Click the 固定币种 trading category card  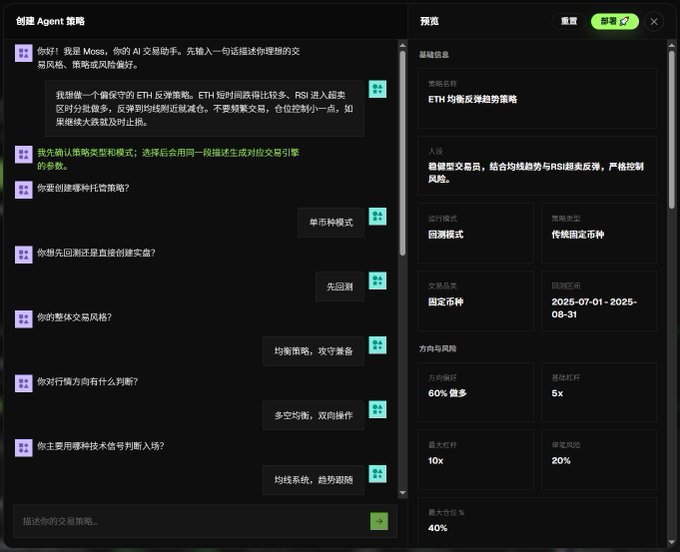475,301
